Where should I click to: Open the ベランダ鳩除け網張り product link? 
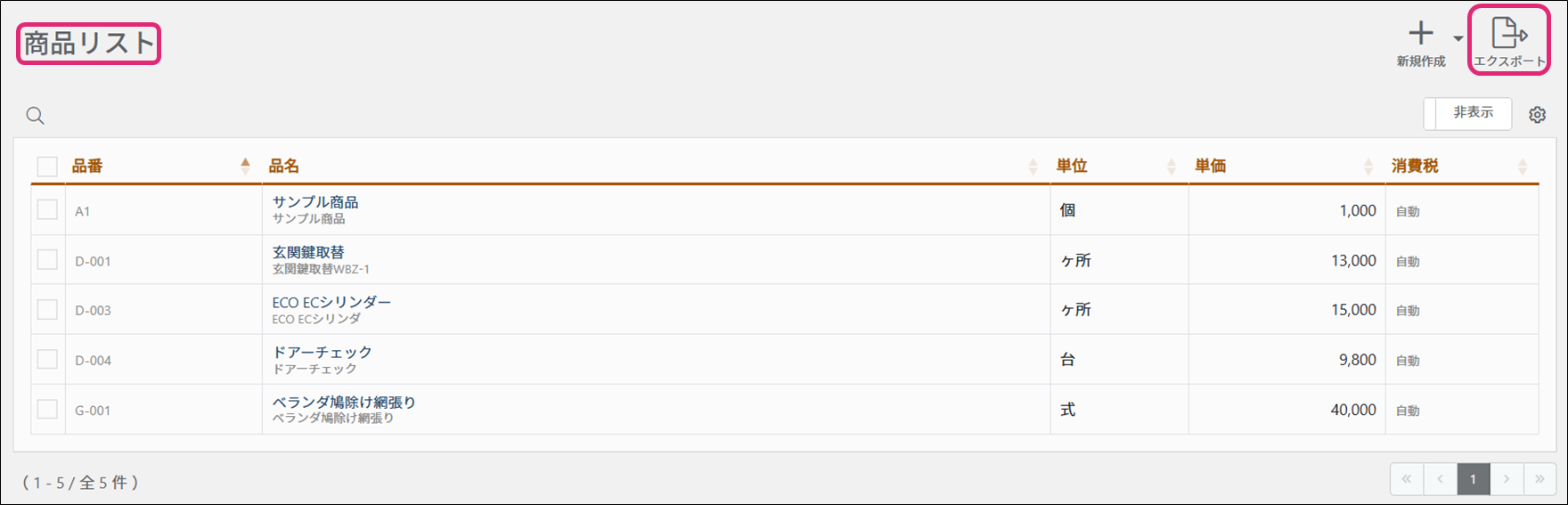344,402
